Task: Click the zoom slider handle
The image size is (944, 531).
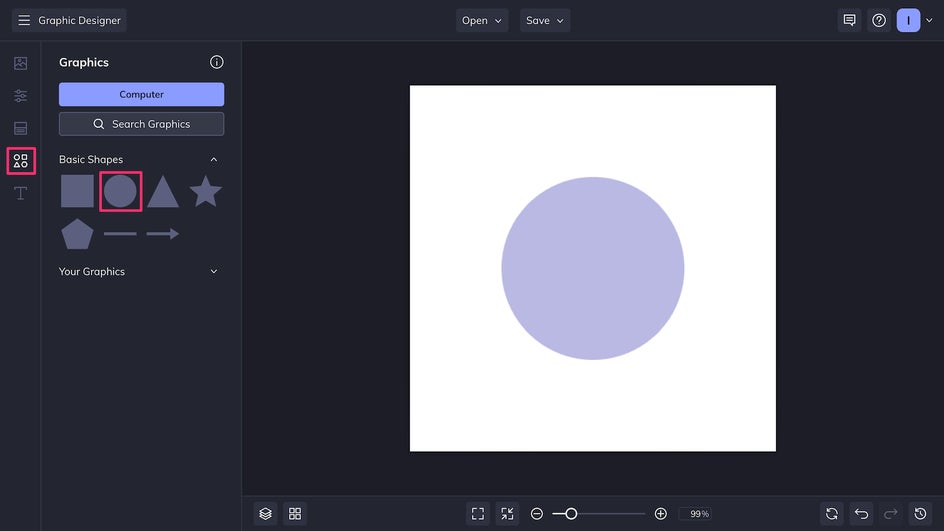Action: click(571, 513)
